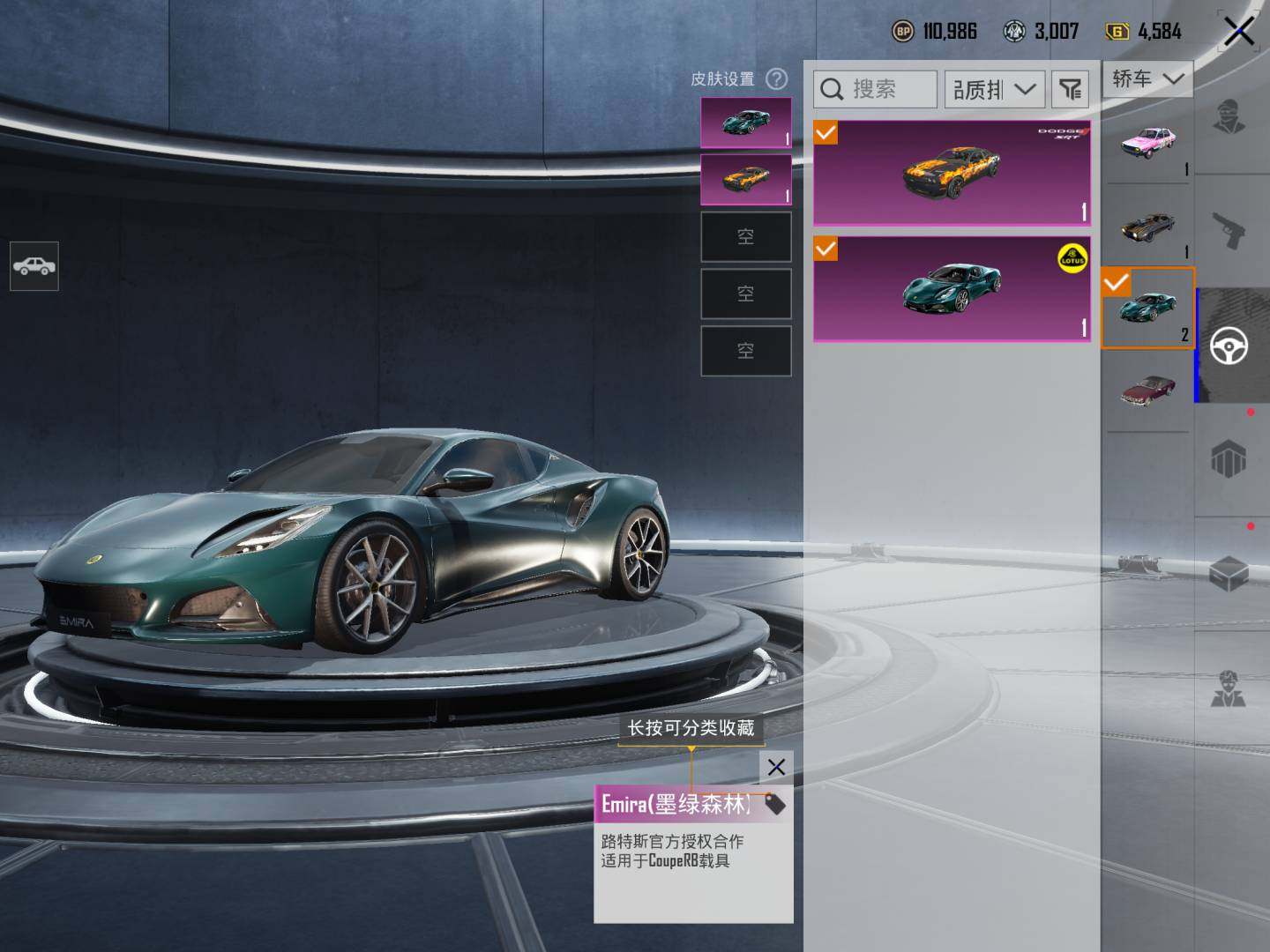The image size is (1270, 952).
Task: Click the gold G coin icon
Action: 1117,32
